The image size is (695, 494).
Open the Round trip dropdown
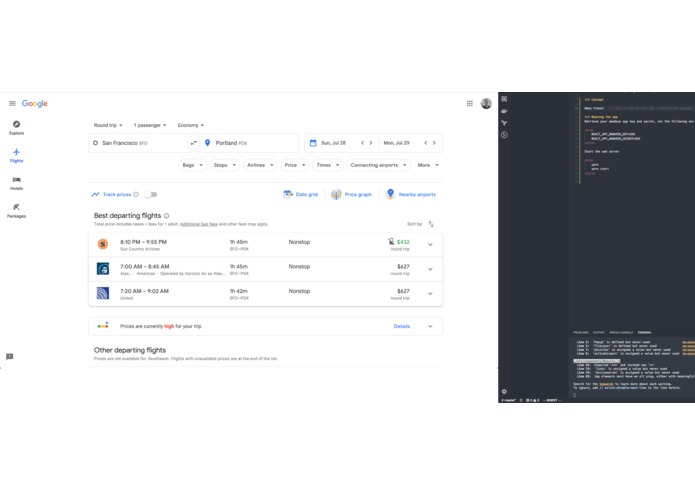point(108,125)
